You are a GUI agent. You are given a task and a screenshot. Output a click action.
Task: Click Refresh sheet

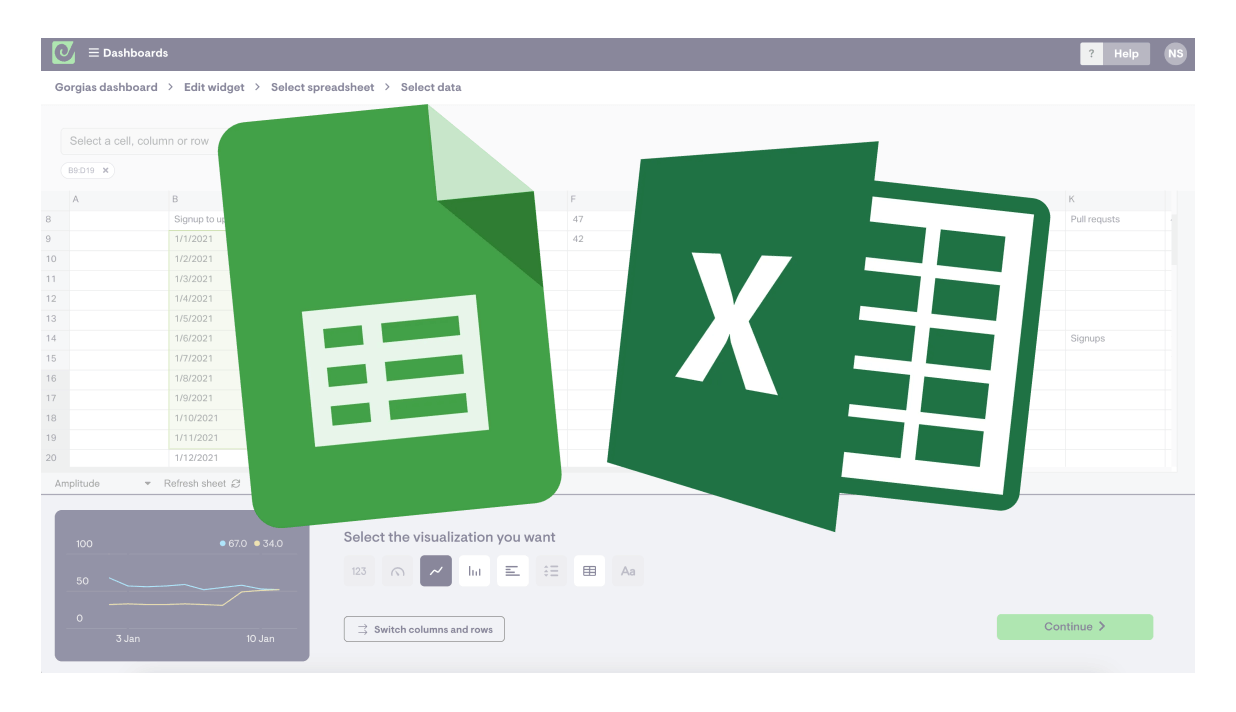pyautogui.click(x=202, y=484)
